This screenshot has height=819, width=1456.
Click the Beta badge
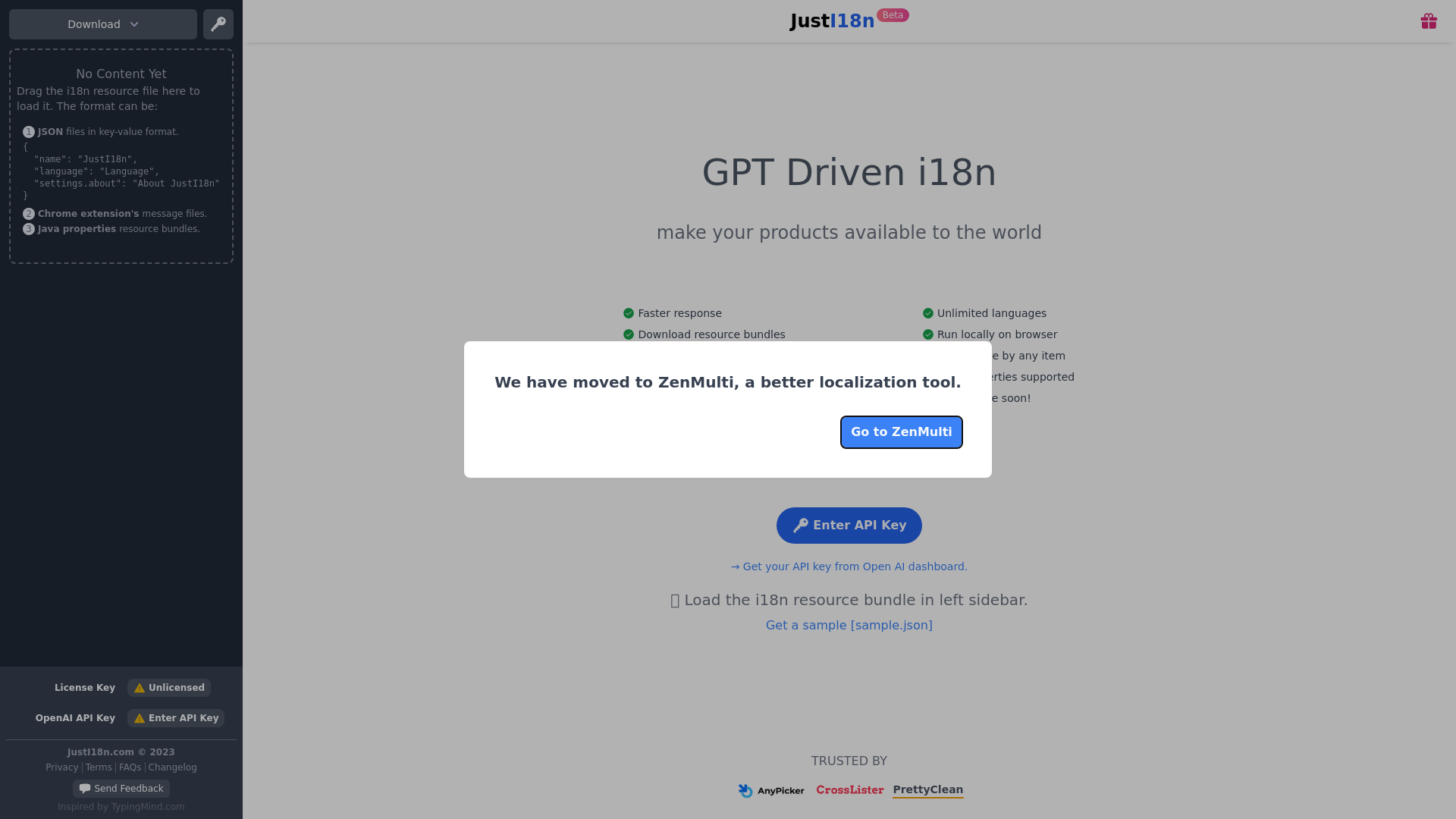coord(893,15)
